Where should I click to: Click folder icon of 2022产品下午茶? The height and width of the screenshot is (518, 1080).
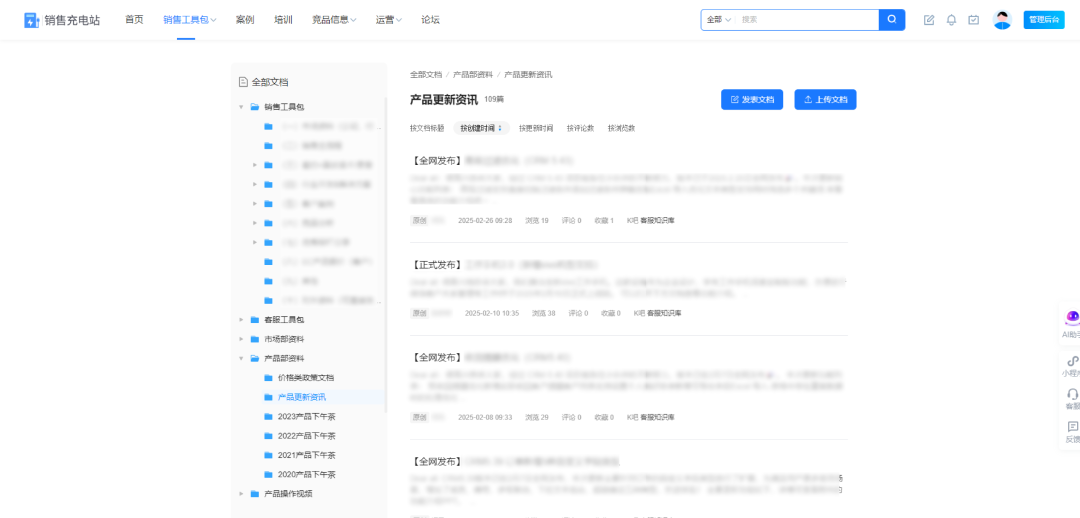click(268, 436)
